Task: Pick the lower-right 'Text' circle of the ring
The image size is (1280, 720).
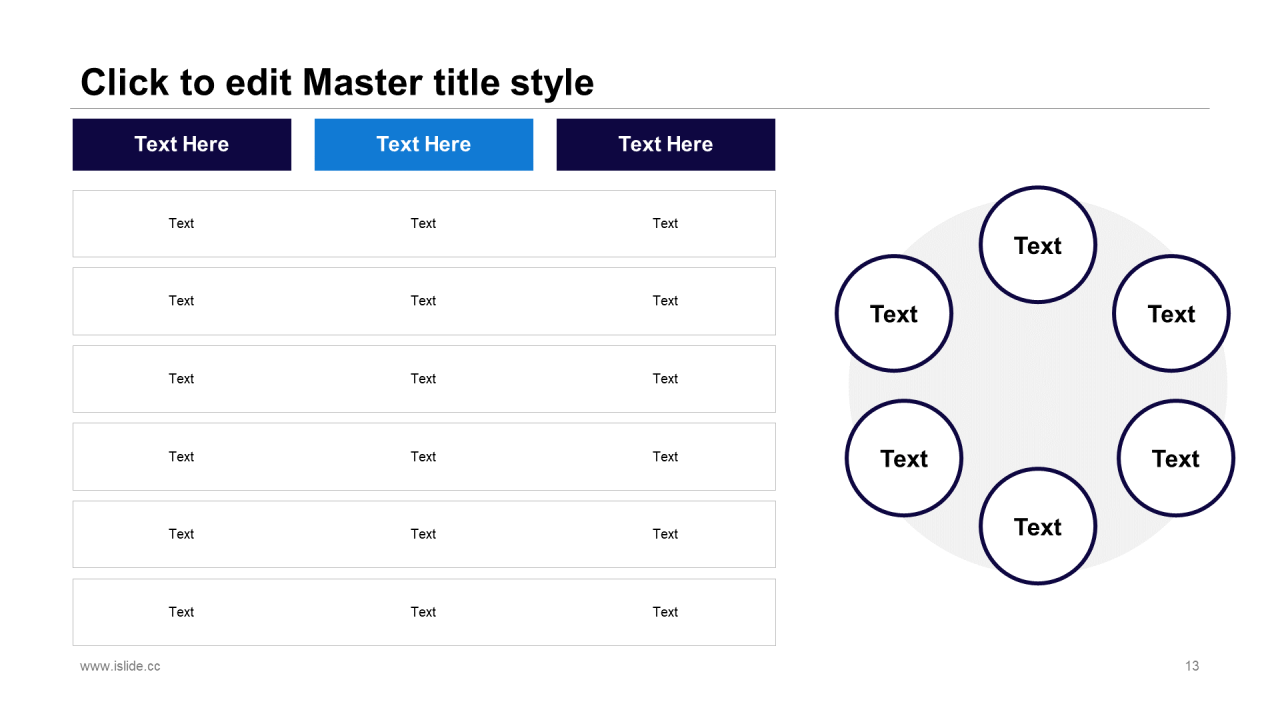Action: coord(1176,458)
